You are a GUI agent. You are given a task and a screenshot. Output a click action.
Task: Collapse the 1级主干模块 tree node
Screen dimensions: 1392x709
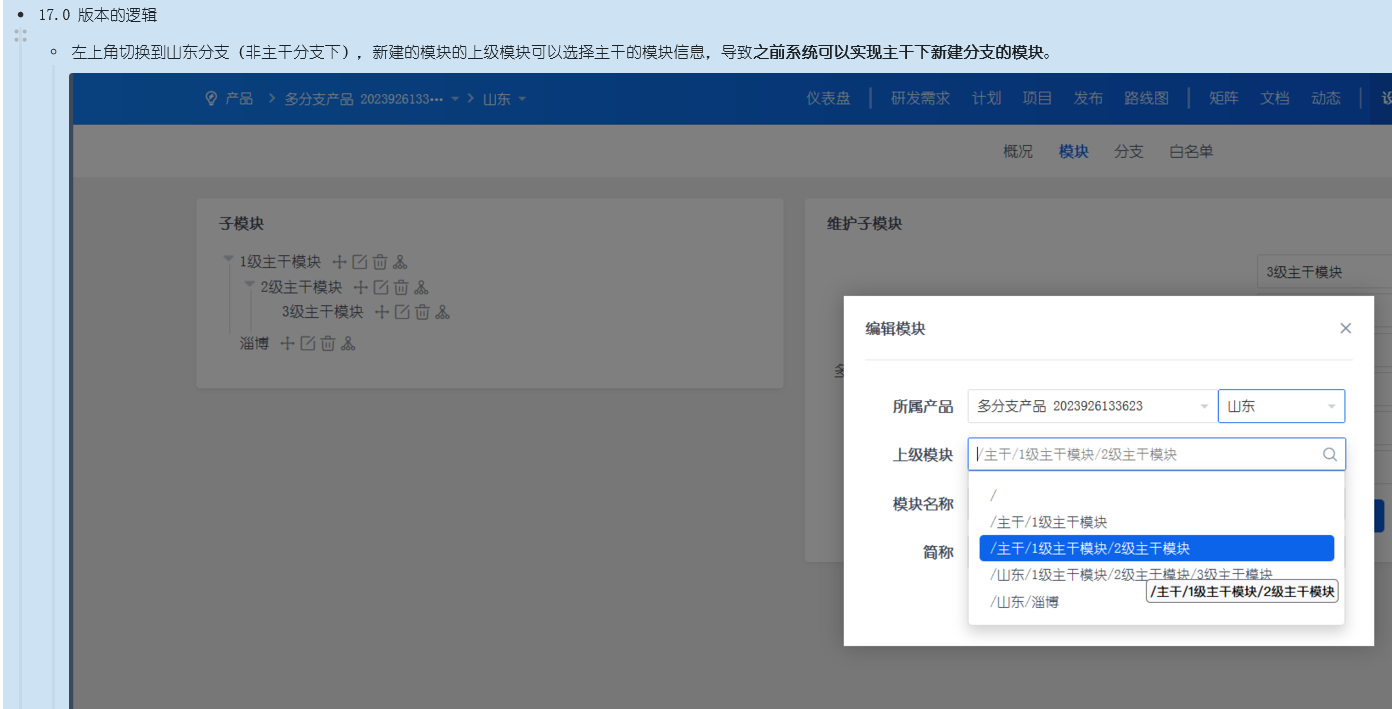(228, 260)
